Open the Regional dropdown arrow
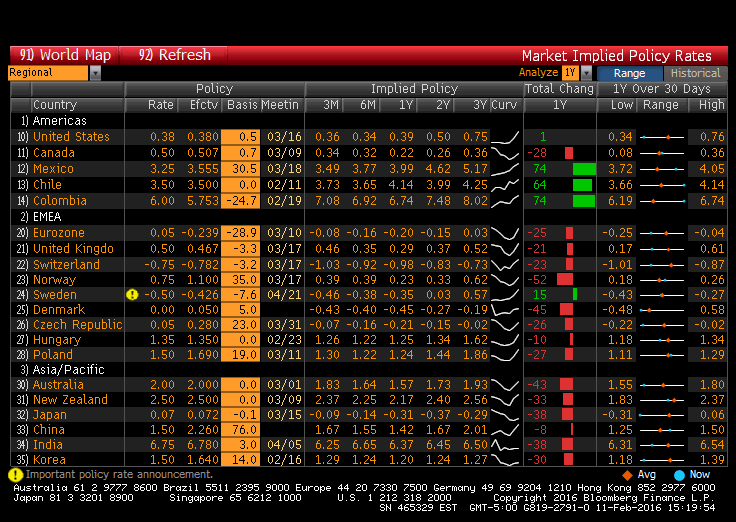736x522 pixels. [x=95, y=73]
